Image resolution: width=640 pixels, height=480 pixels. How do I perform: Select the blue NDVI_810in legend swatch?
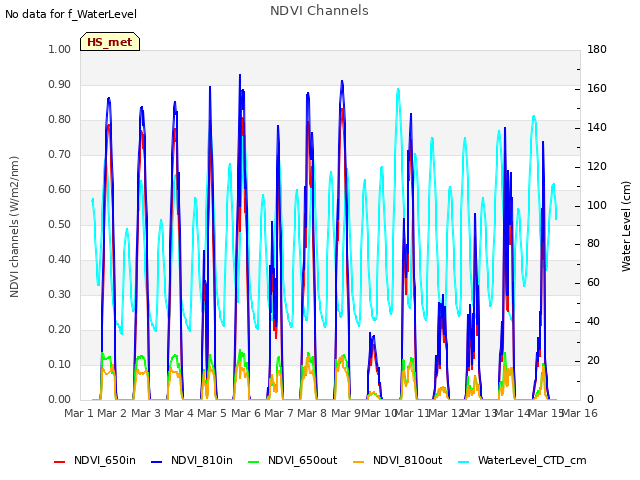click(x=156, y=461)
